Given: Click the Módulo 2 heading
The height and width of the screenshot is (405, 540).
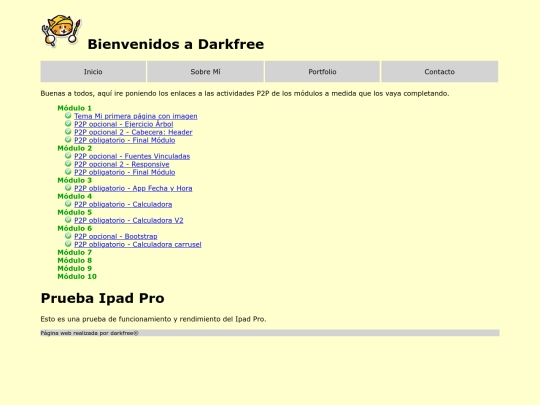Looking at the screenshot, I should pyautogui.click(x=75, y=148).
